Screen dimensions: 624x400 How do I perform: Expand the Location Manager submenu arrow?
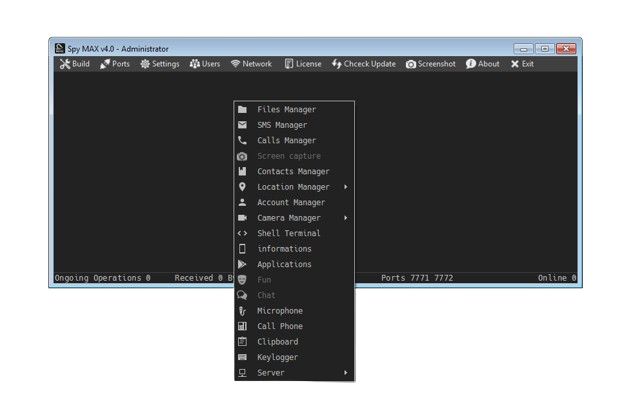[x=346, y=187]
